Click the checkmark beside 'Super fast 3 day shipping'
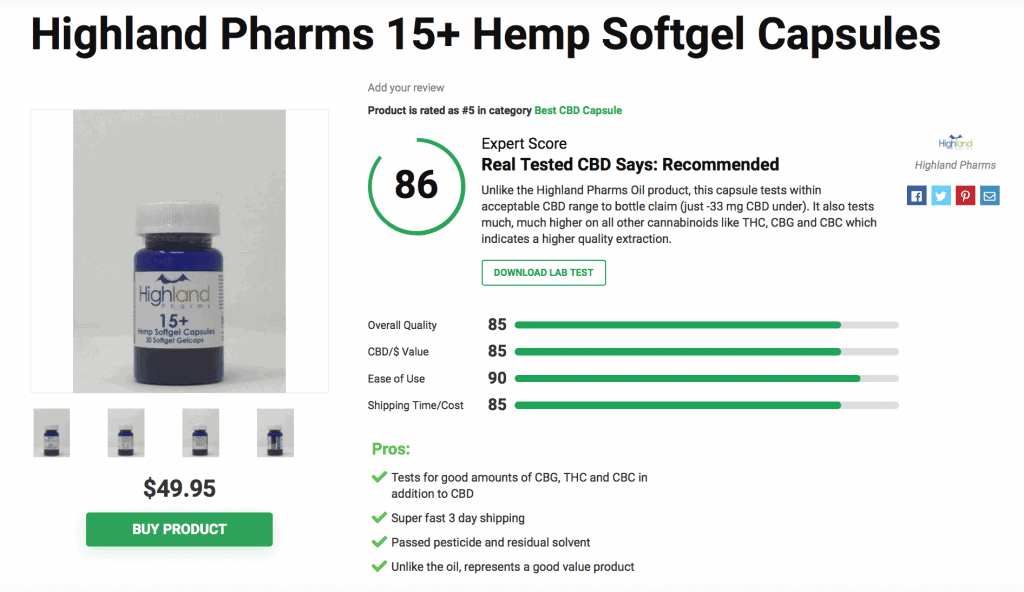 click(379, 518)
